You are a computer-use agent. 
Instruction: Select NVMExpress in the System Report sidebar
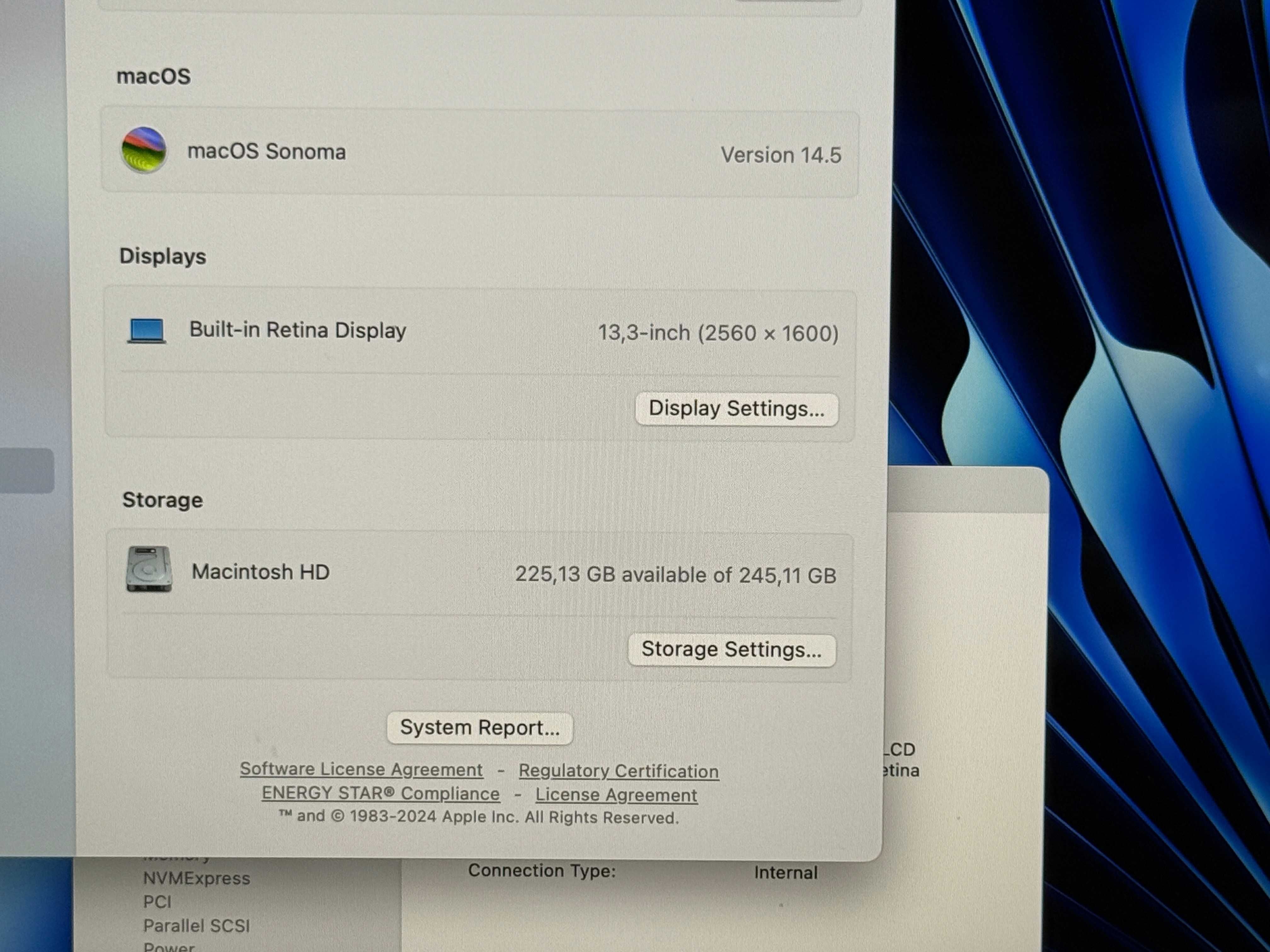(x=196, y=879)
